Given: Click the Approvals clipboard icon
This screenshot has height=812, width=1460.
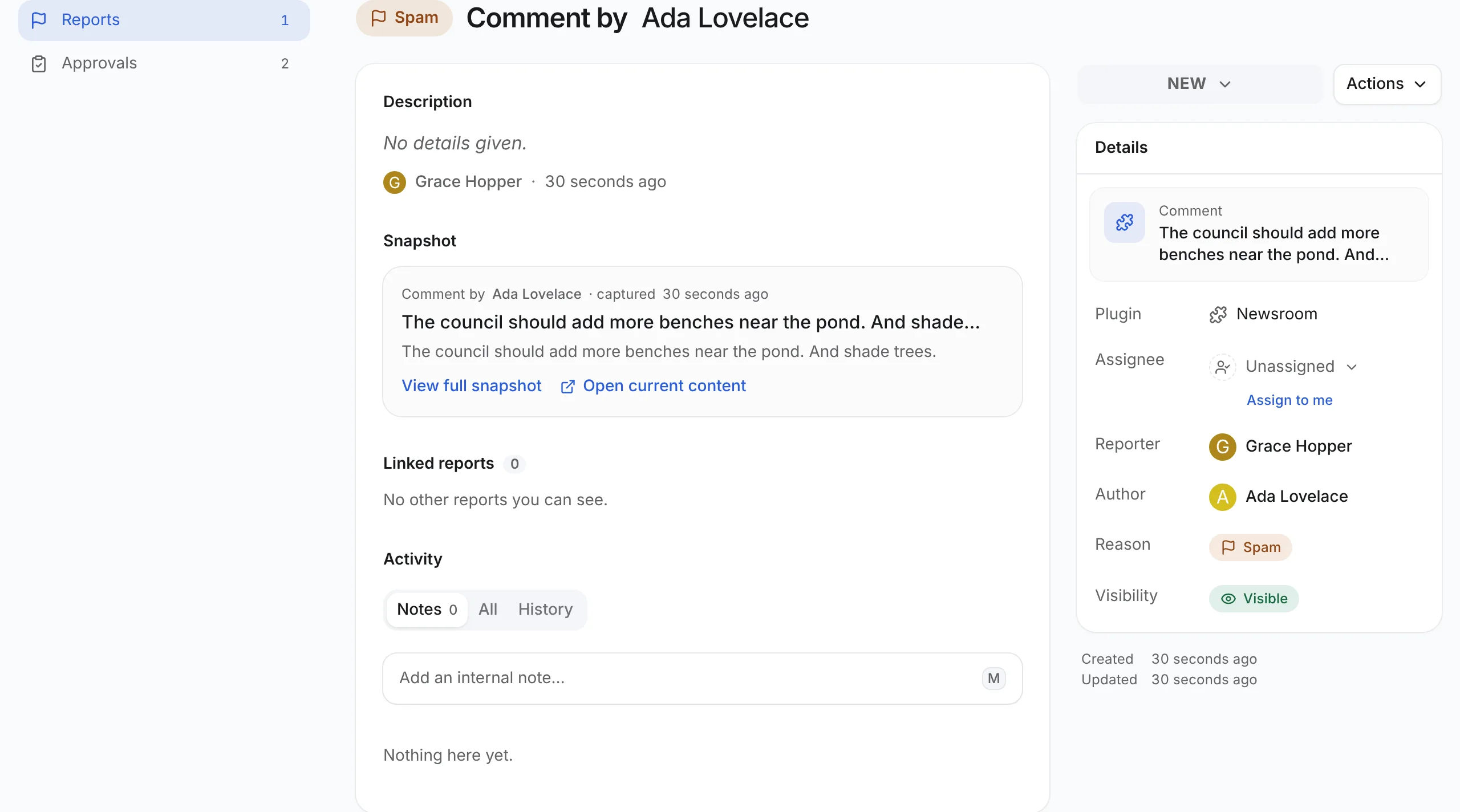Looking at the screenshot, I should [x=39, y=63].
